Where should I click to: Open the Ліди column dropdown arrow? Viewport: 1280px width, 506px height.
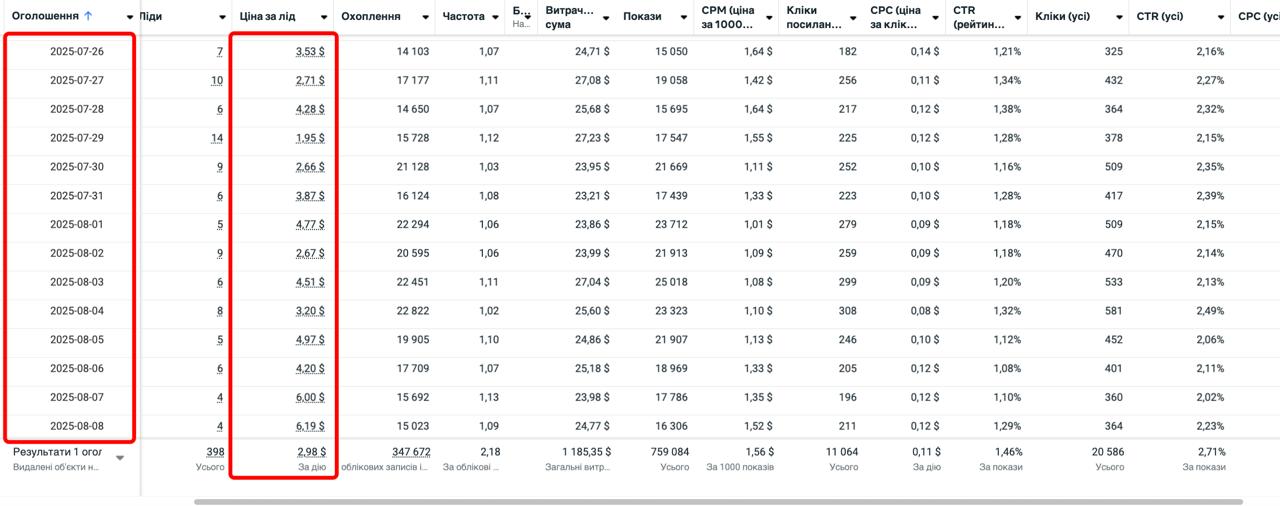(223, 17)
